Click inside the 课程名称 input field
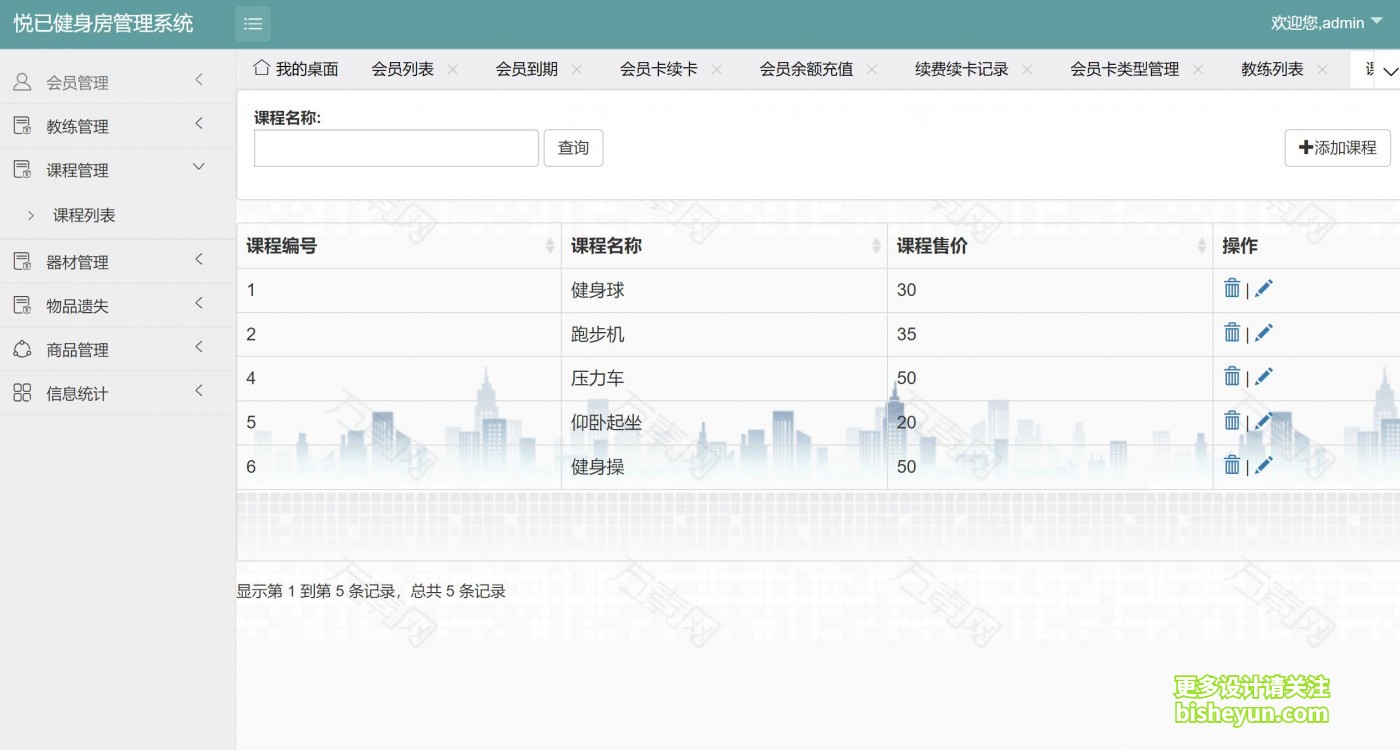 click(x=394, y=147)
